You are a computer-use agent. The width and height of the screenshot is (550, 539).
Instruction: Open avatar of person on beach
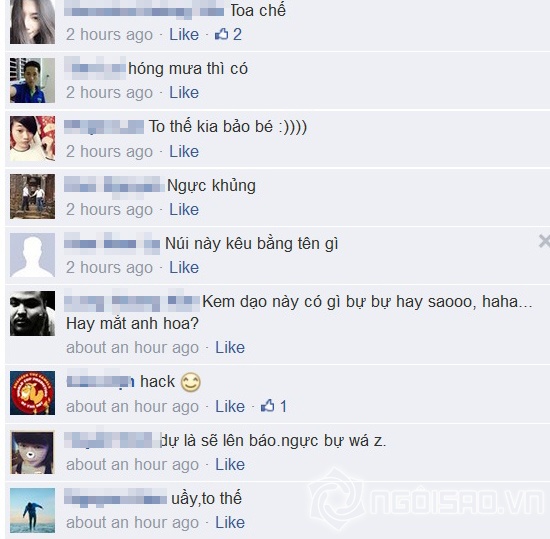coord(32,510)
